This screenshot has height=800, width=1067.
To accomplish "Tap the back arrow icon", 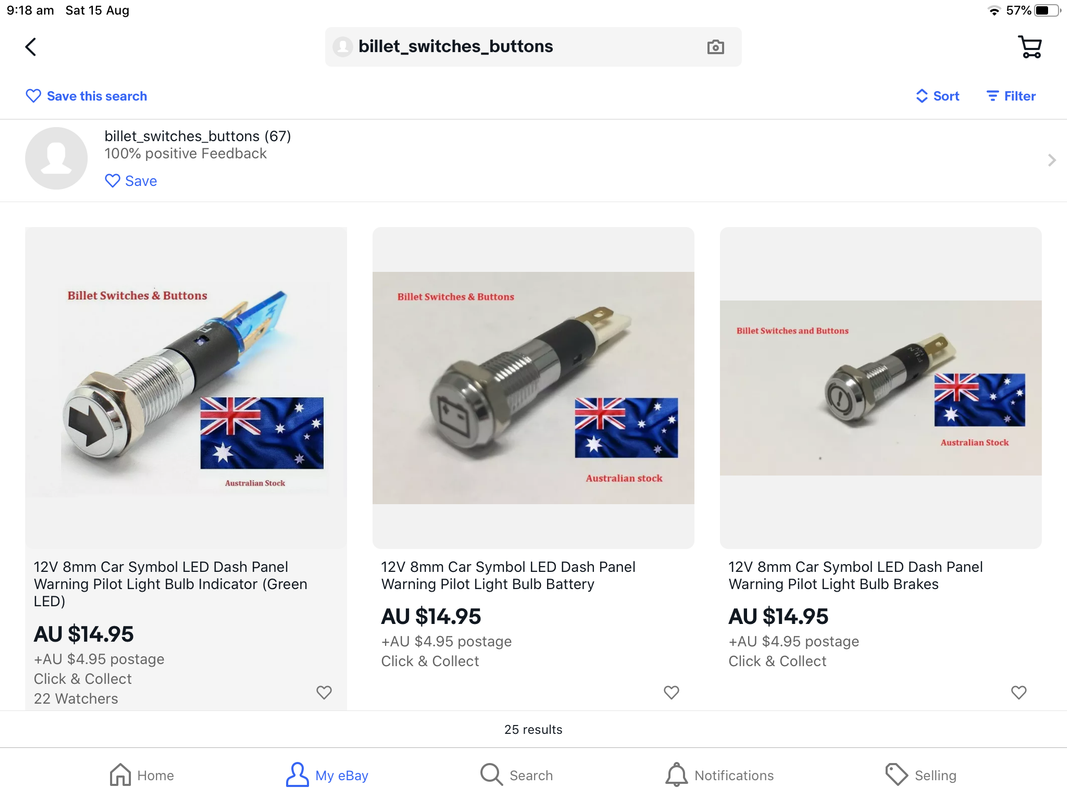I will [x=31, y=47].
